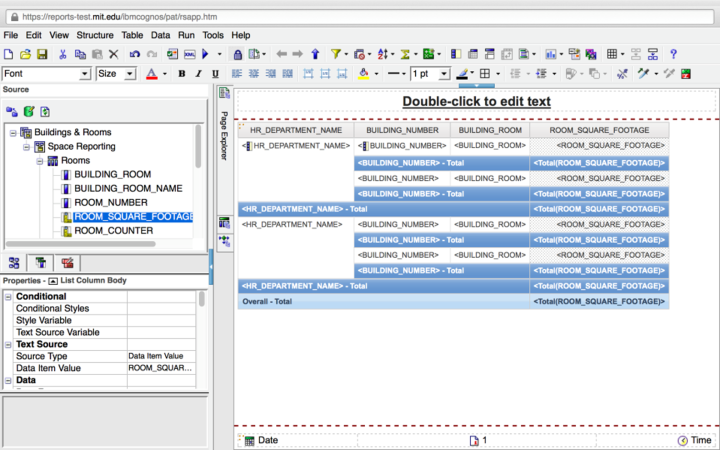Click the Filter funnel icon
720x450 pixels.
click(336, 54)
